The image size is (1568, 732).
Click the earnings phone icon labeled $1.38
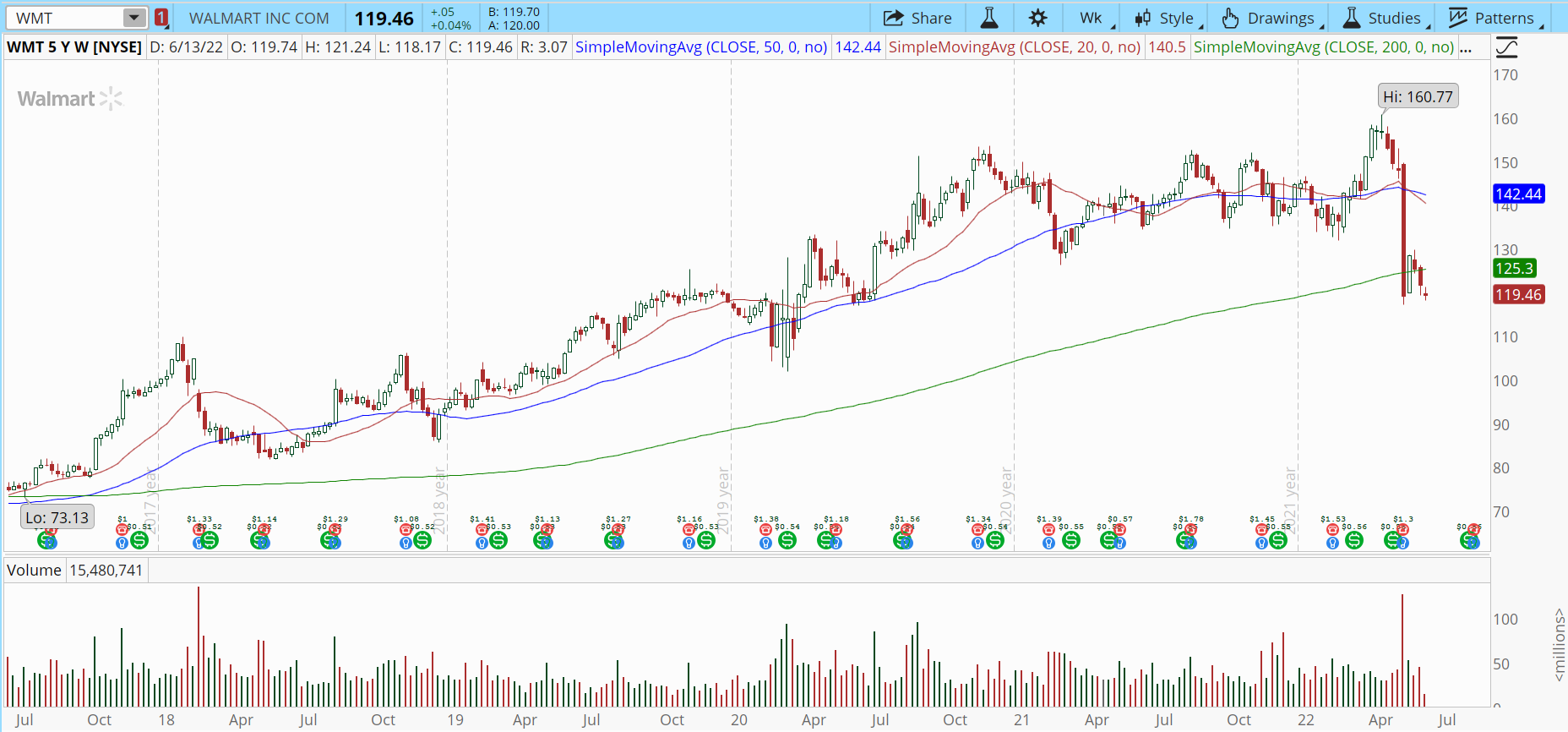coord(765,529)
